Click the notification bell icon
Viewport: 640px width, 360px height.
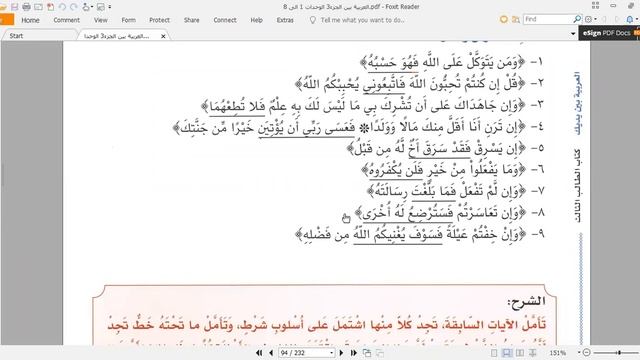pos(631,19)
